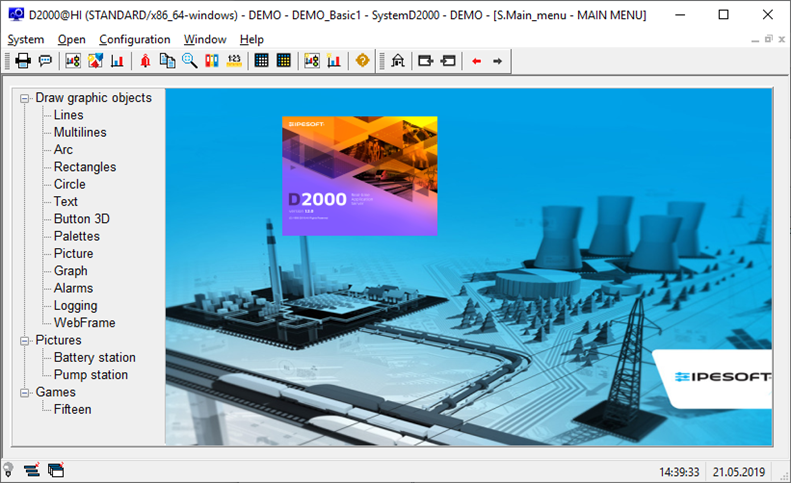Collapse the Games tree node
791x483 pixels.
coord(23,392)
